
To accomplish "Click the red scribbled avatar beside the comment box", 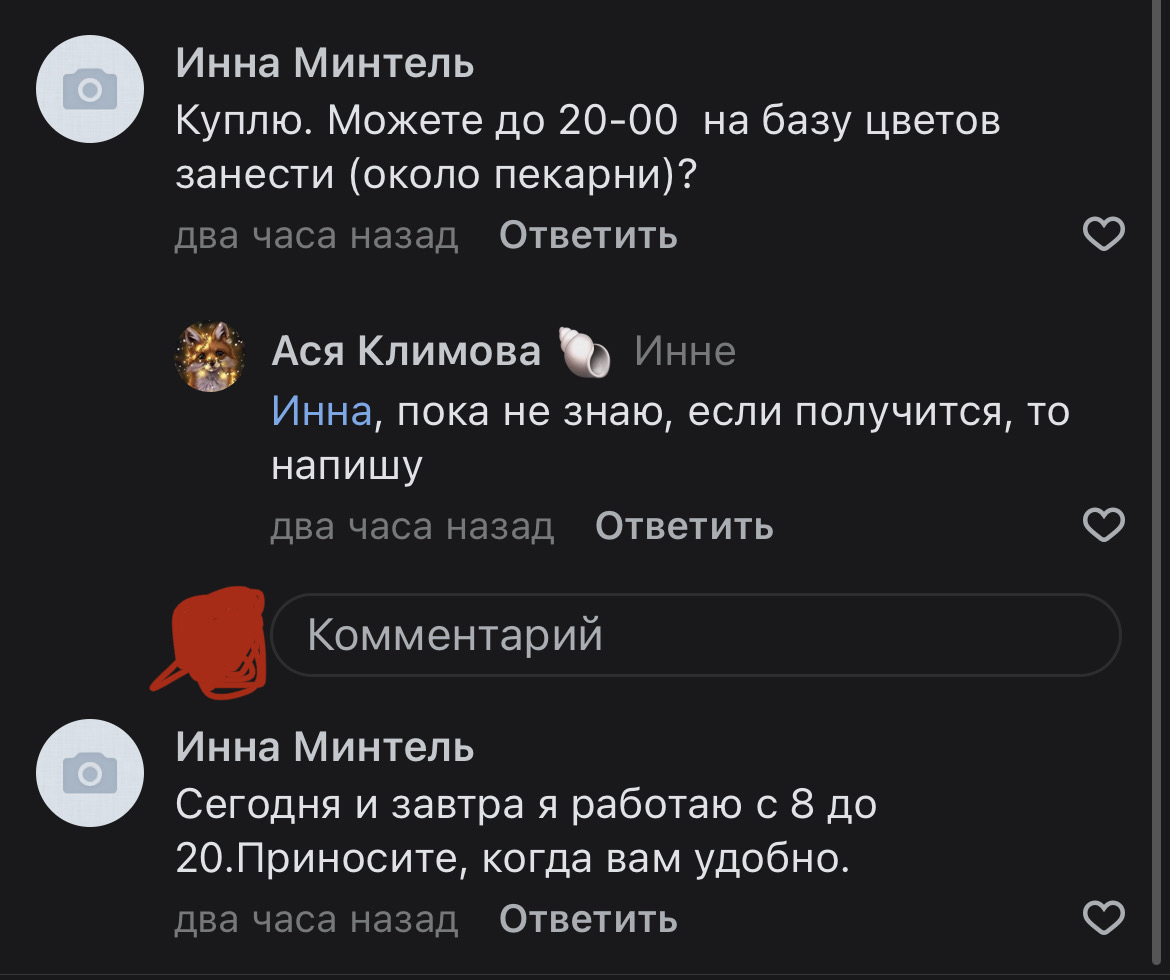I will point(214,638).
